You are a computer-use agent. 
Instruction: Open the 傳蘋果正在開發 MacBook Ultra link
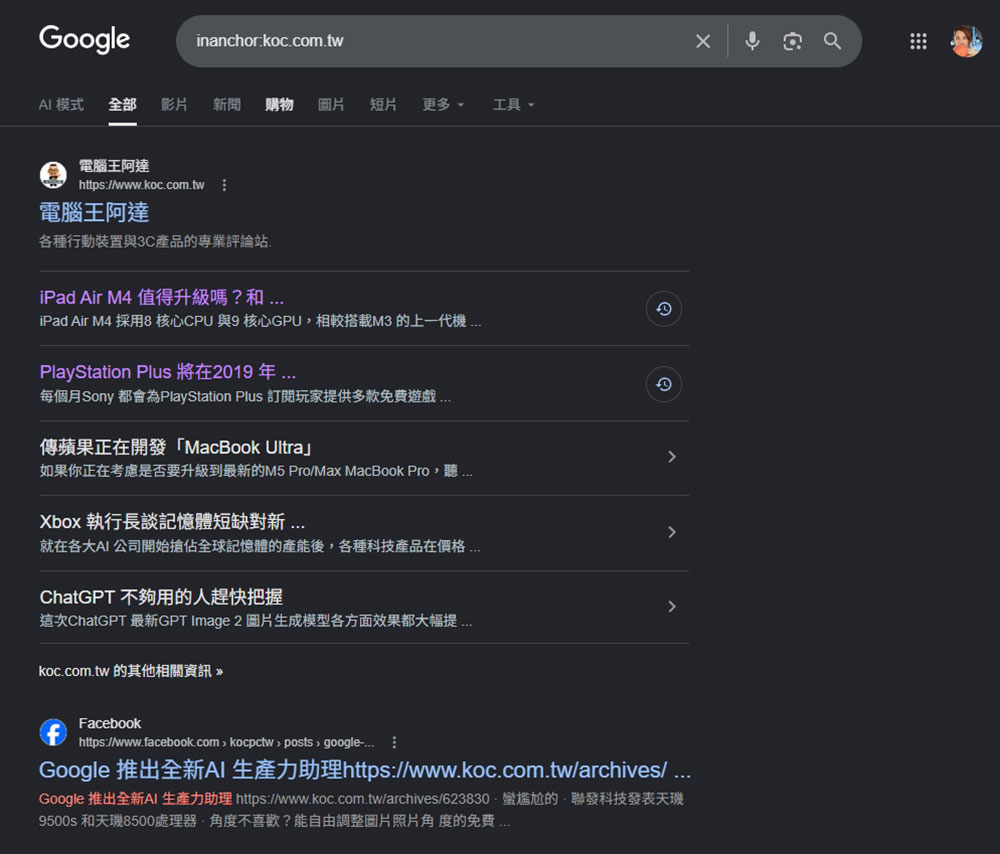pyautogui.click(x=176, y=447)
